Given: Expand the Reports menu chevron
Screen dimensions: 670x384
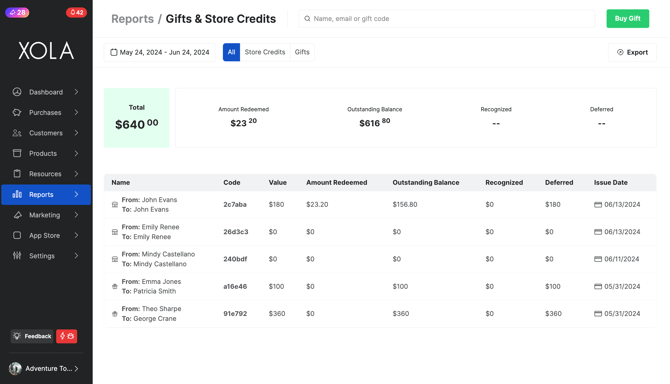Looking at the screenshot, I should 76,194.
